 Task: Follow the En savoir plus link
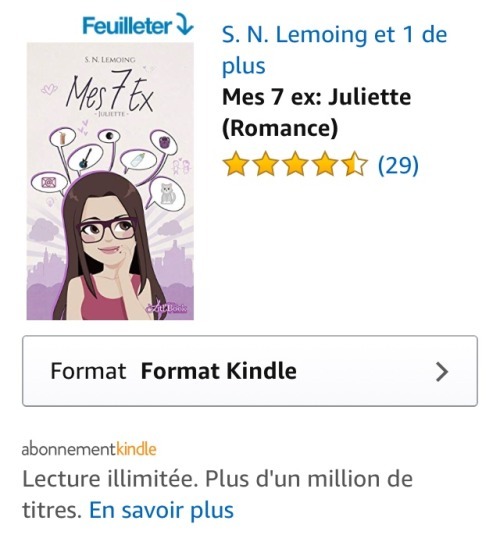pyautogui.click(x=161, y=510)
